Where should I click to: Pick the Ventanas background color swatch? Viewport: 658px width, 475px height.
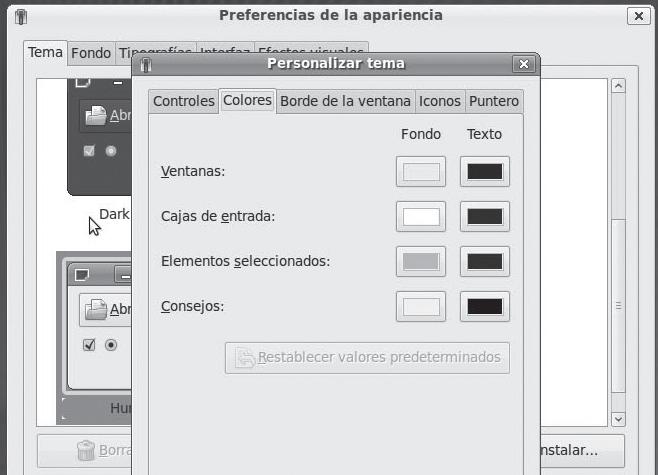click(421, 172)
